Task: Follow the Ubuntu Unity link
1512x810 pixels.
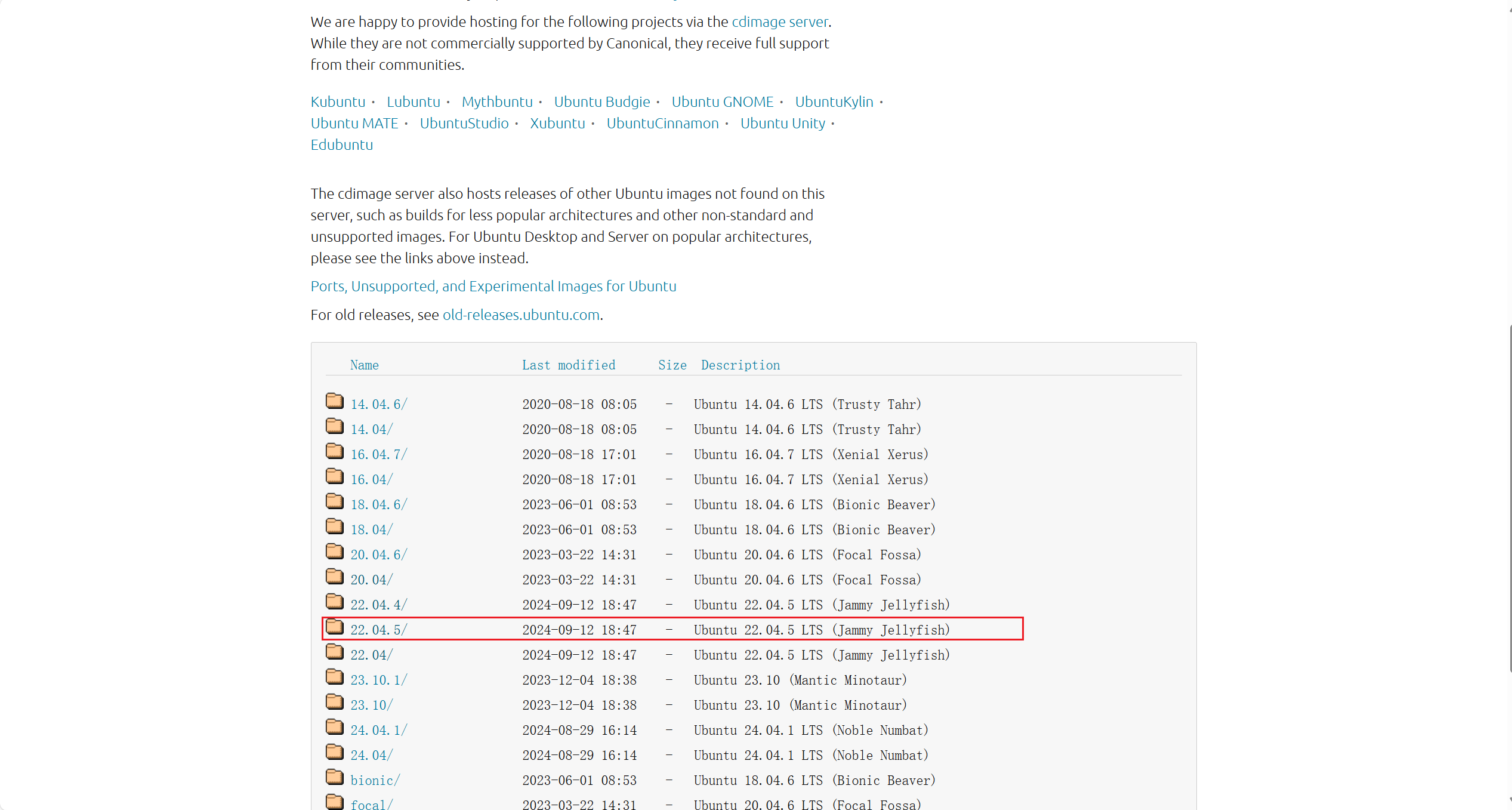Action: point(783,124)
